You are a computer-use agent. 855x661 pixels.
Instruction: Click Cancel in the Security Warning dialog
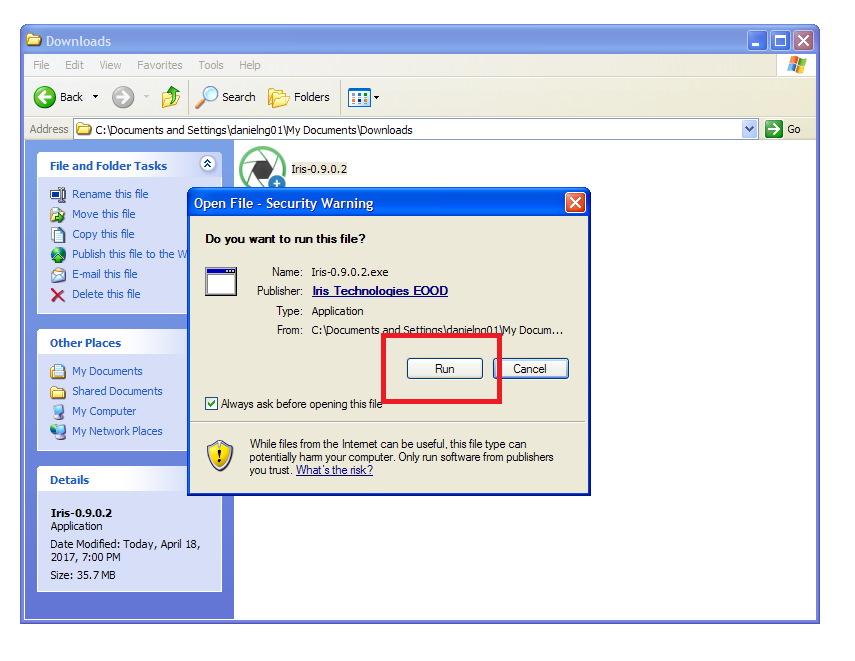click(x=531, y=369)
